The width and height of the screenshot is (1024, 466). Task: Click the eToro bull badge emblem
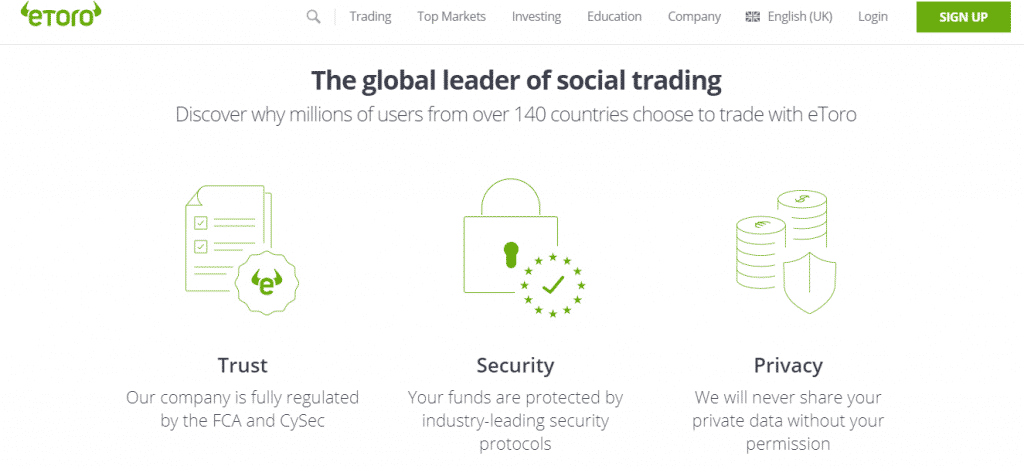[268, 284]
